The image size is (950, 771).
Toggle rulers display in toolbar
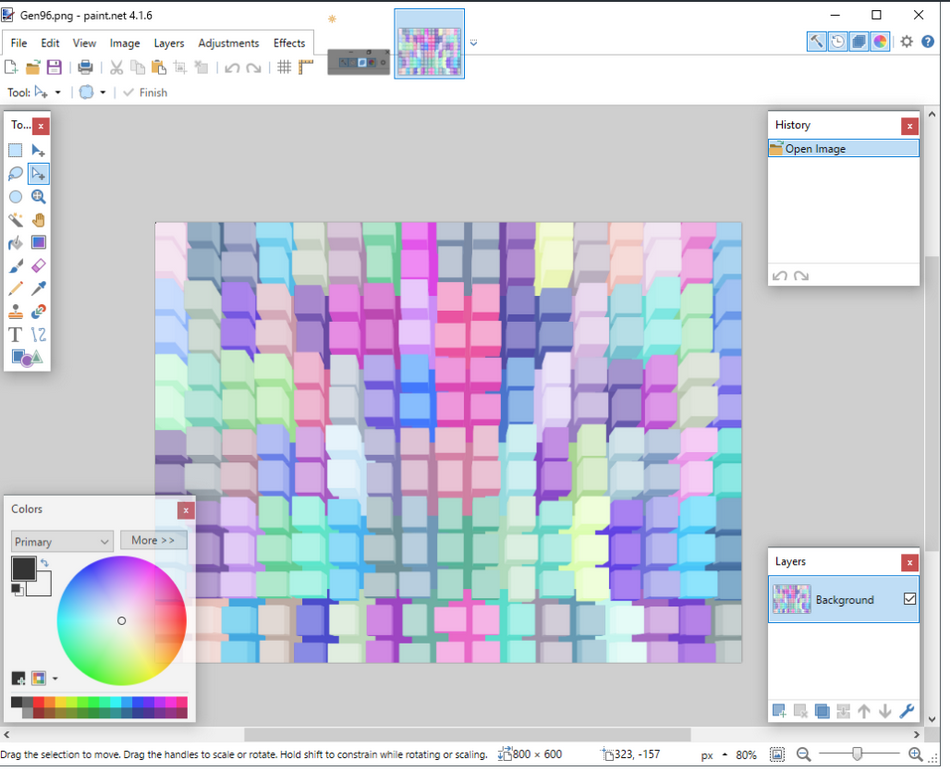click(306, 67)
